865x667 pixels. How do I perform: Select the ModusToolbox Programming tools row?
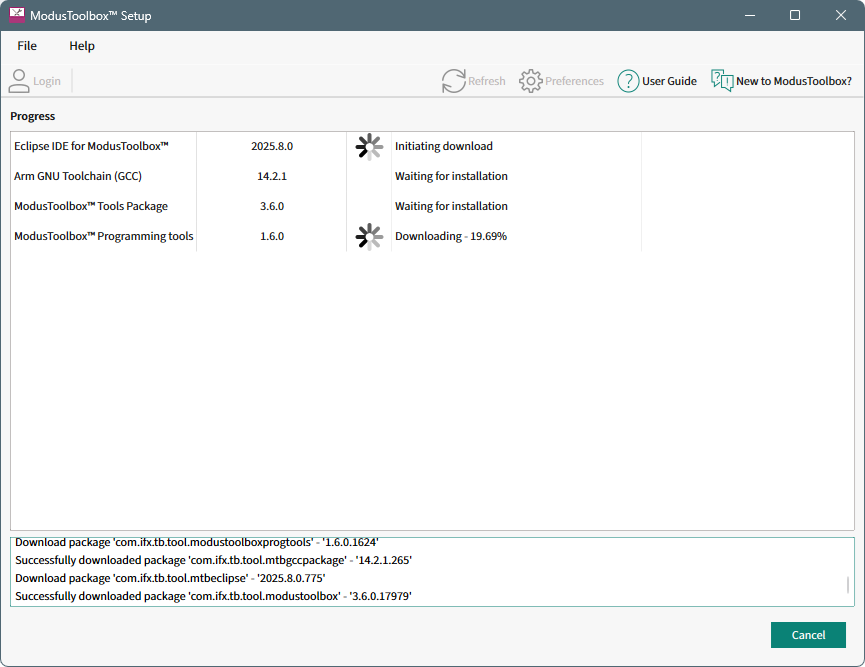pos(328,236)
